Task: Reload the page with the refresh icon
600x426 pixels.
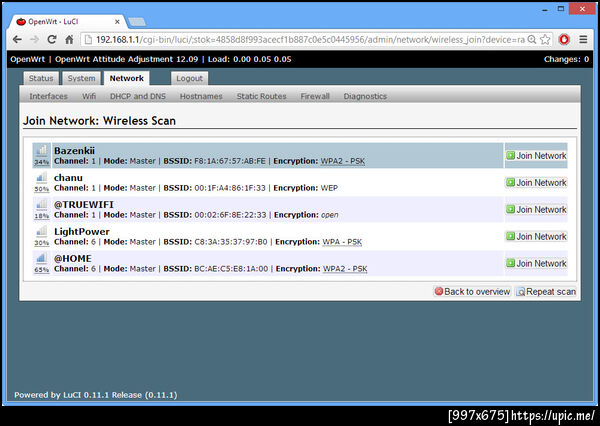Action: (52, 39)
